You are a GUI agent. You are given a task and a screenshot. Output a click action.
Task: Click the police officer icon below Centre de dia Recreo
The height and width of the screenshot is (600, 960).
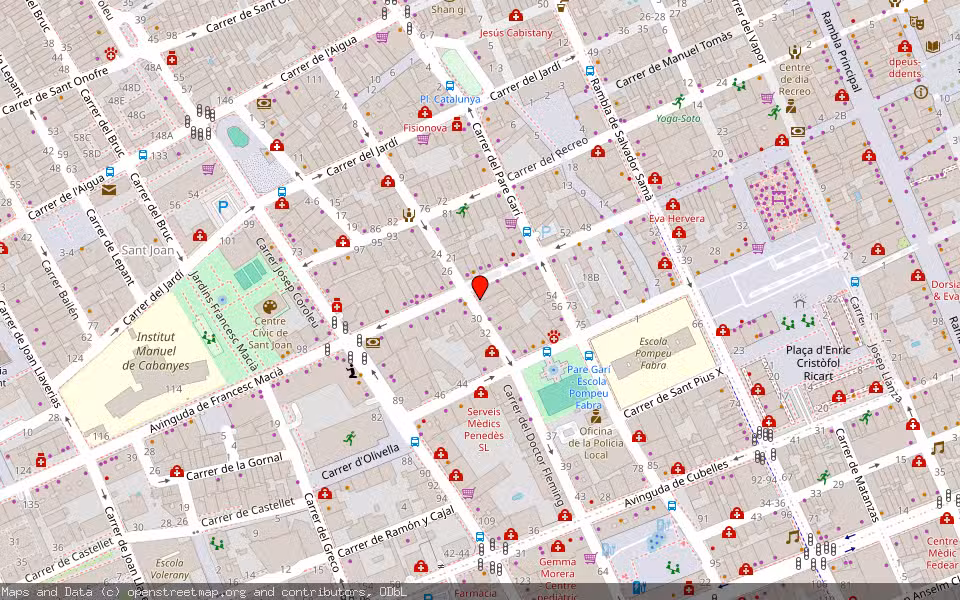(790, 106)
